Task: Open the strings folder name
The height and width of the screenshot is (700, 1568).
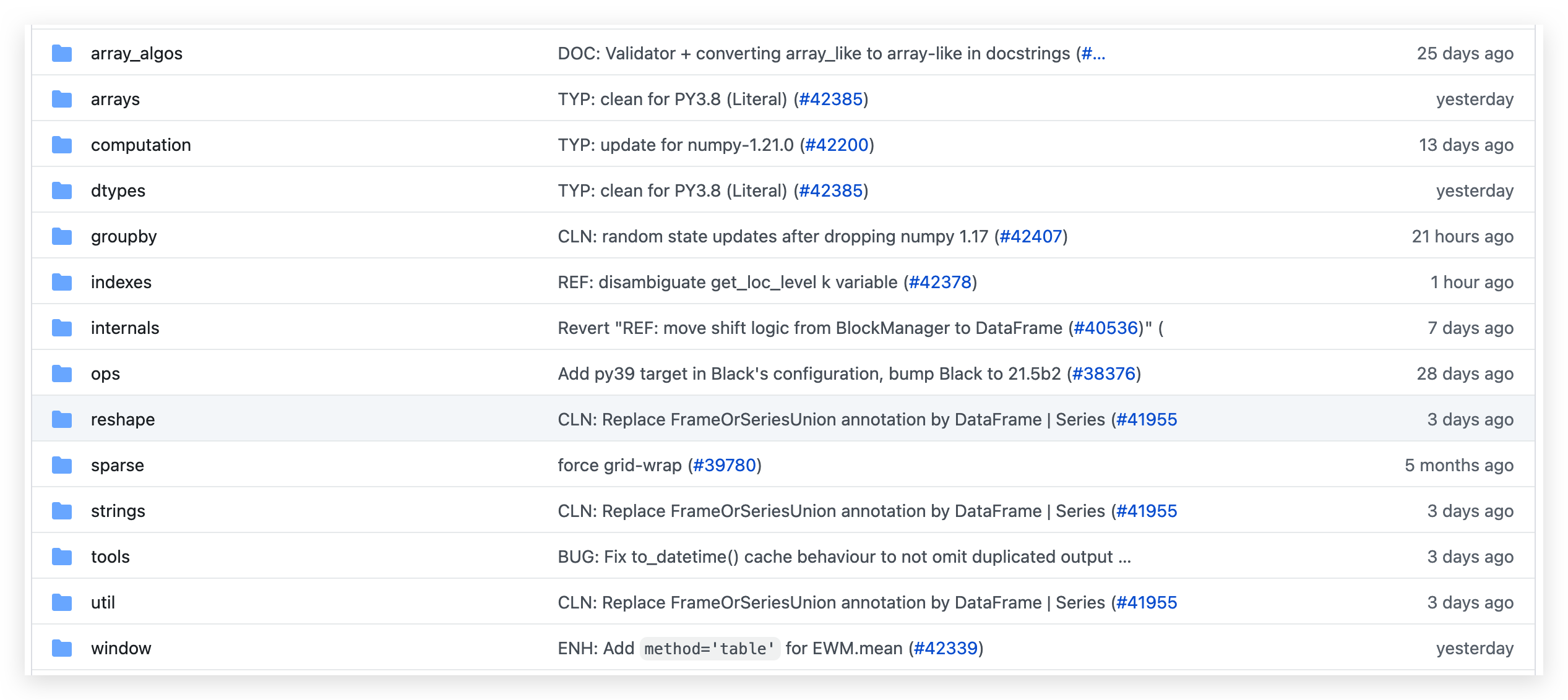Action: [118, 511]
